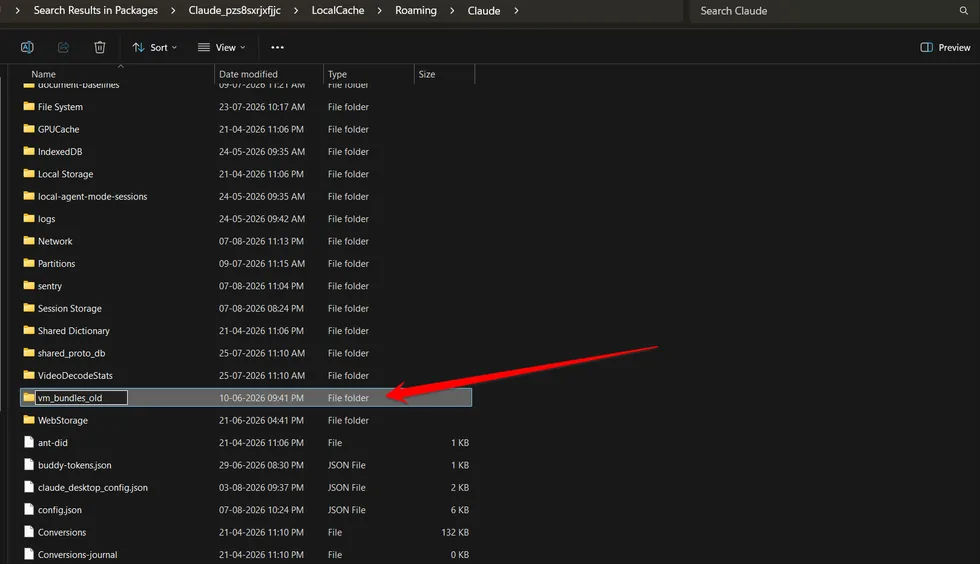
Task: Select claude_desktop_config.json file icon
Action: point(29,487)
